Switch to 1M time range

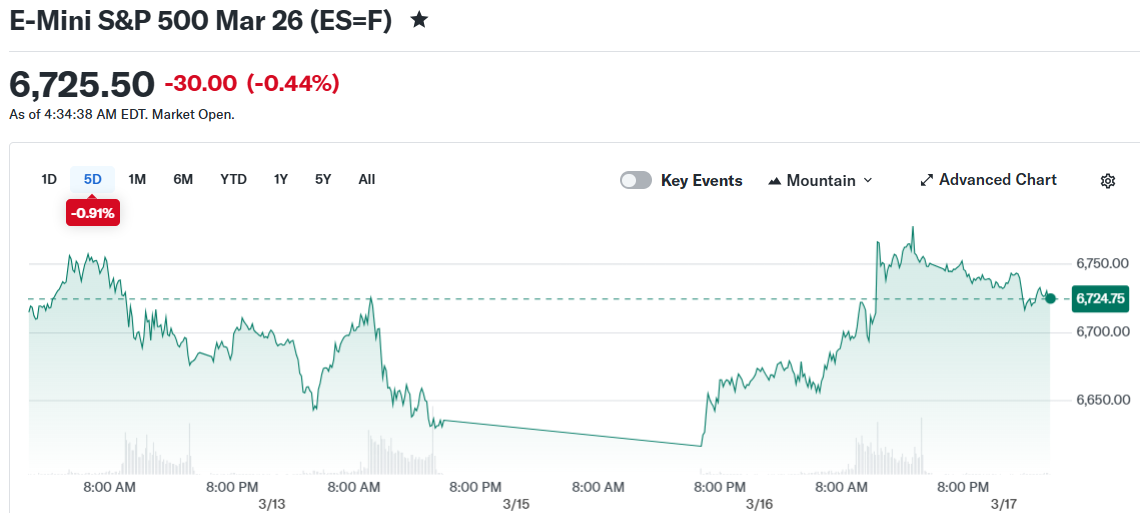pos(137,179)
